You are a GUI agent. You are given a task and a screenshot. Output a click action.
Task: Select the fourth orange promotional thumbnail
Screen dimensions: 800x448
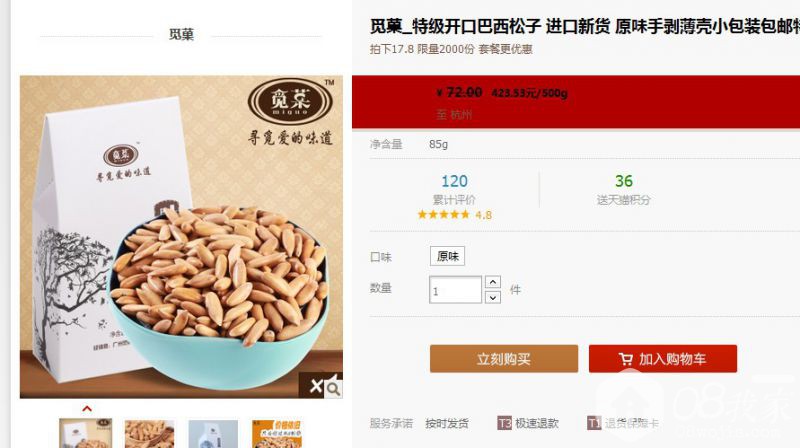point(277,434)
